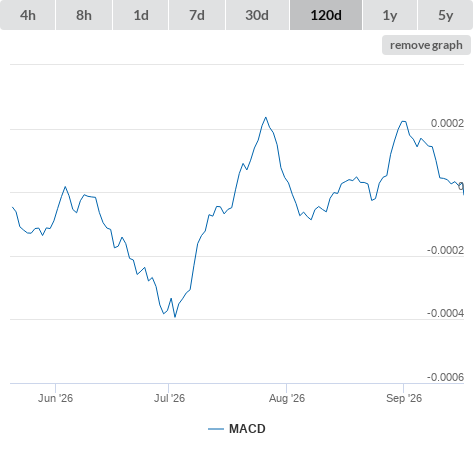This screenshot has height=455, width=474.
Task: View the 5y time range
Action: [x=446, y=15]
